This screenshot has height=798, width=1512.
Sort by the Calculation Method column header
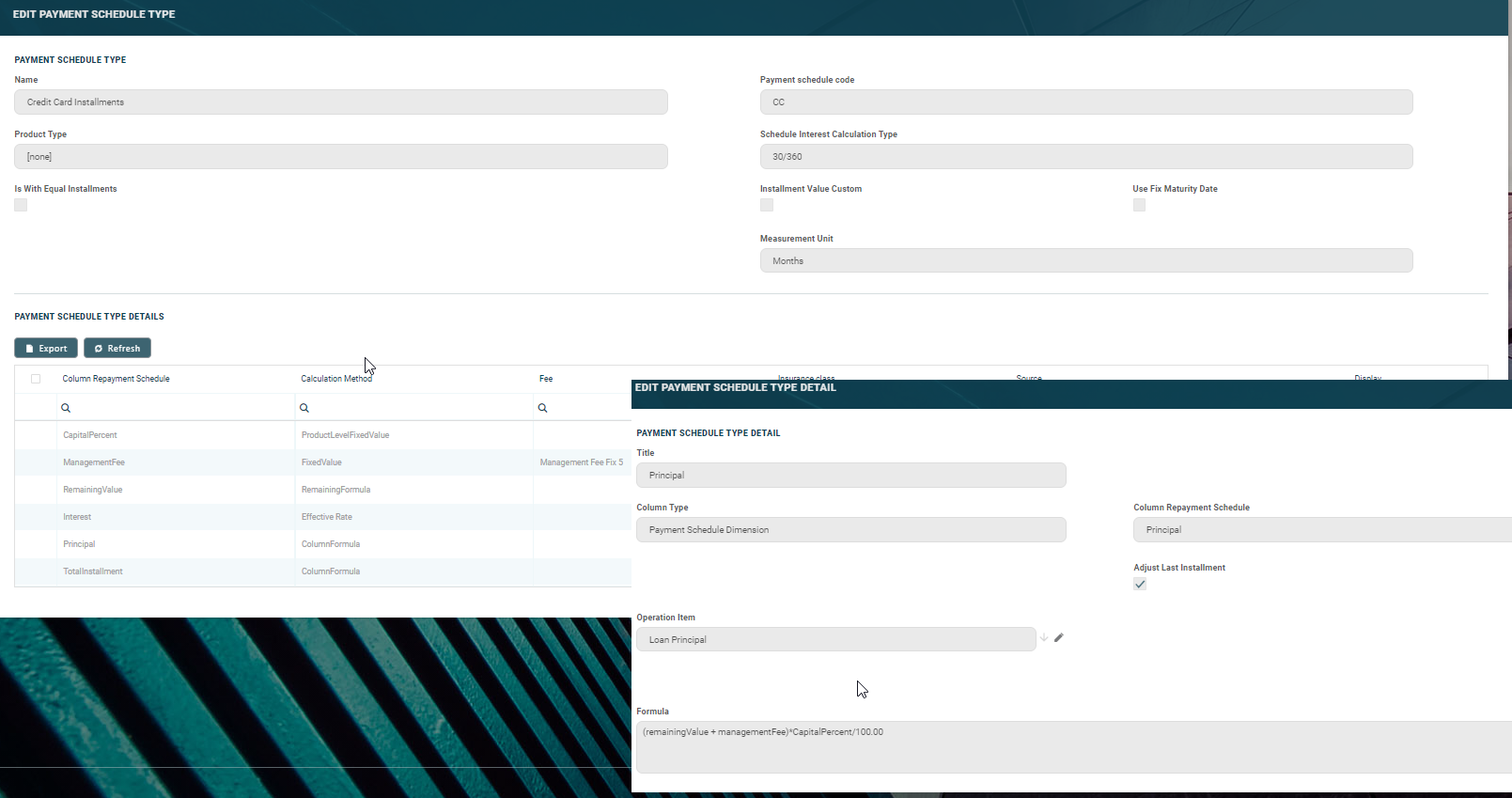click(x=335, y=379)
